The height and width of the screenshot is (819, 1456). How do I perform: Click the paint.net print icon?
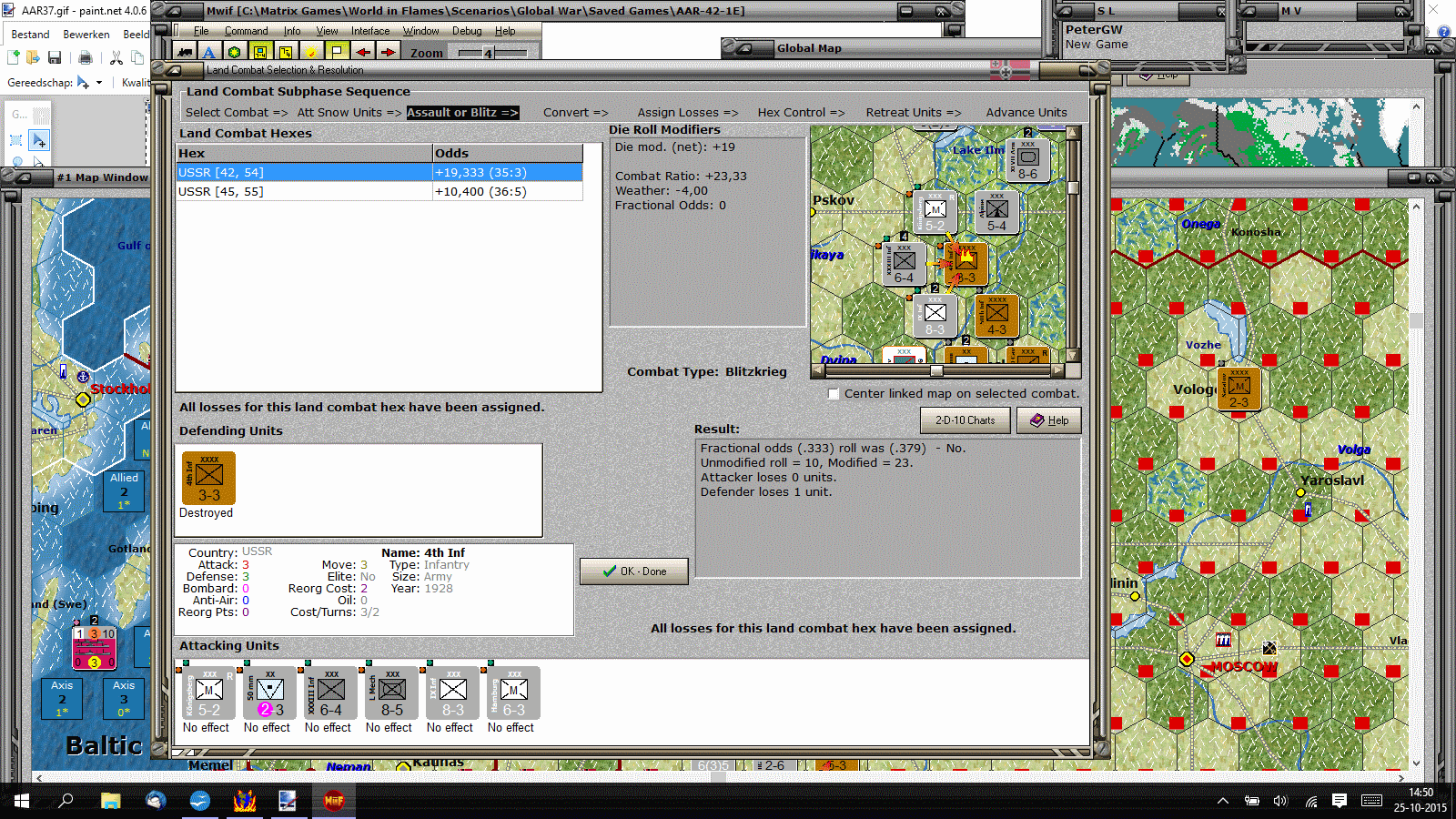tap(86, 57)
